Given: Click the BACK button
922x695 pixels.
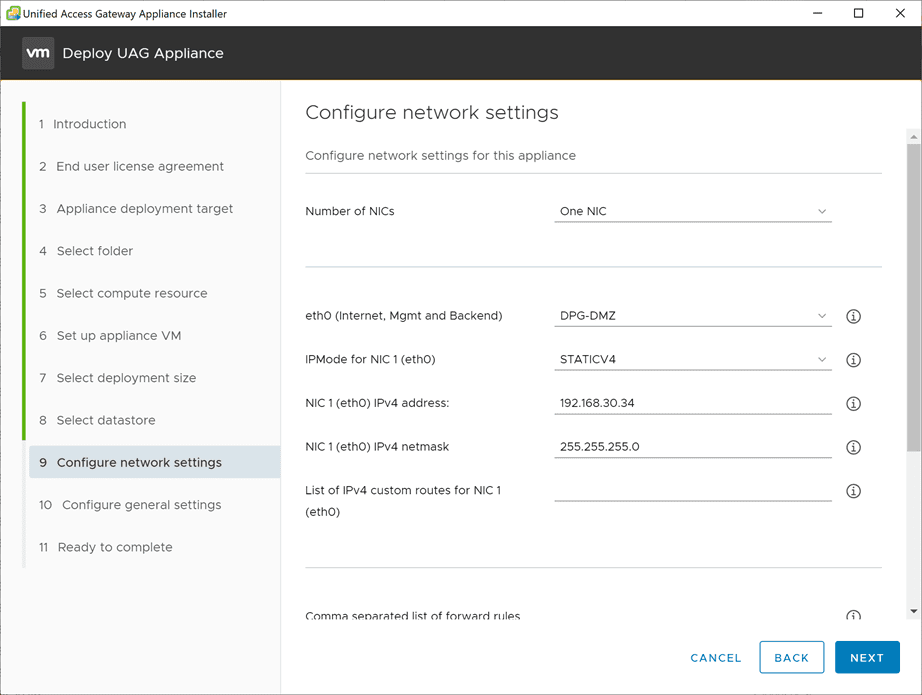Looking at the screenshot, I should click(x=792, y=657).
